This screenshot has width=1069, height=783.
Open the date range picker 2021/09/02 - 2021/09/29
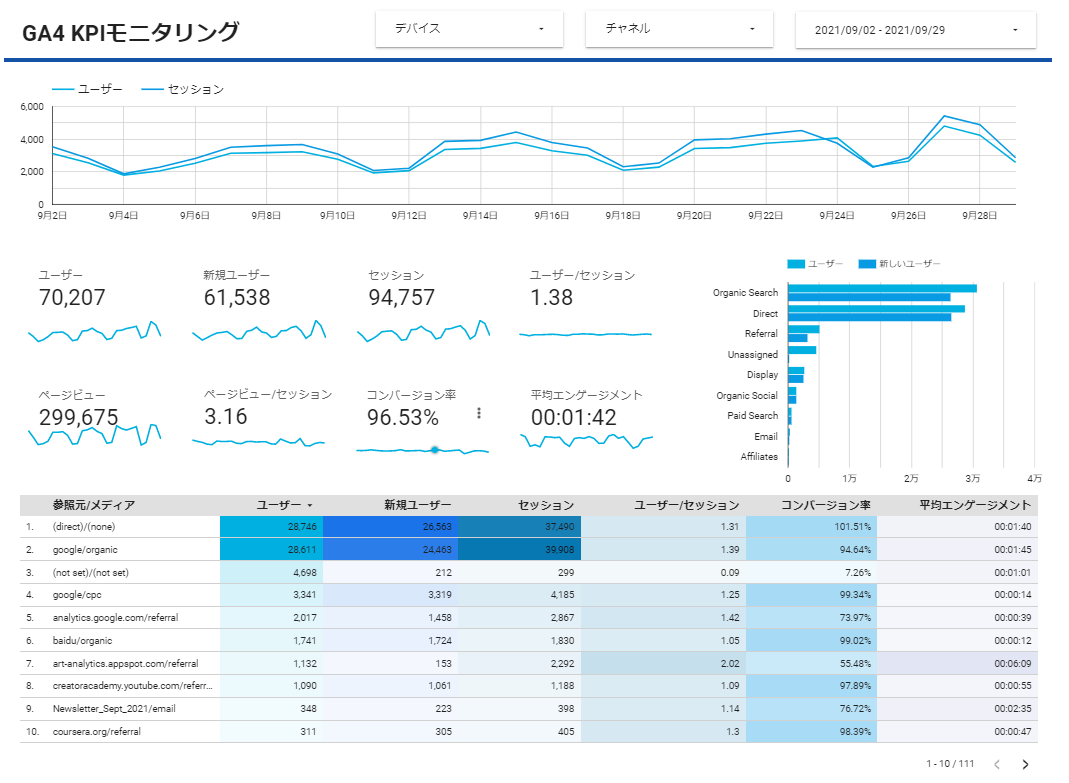915,30
